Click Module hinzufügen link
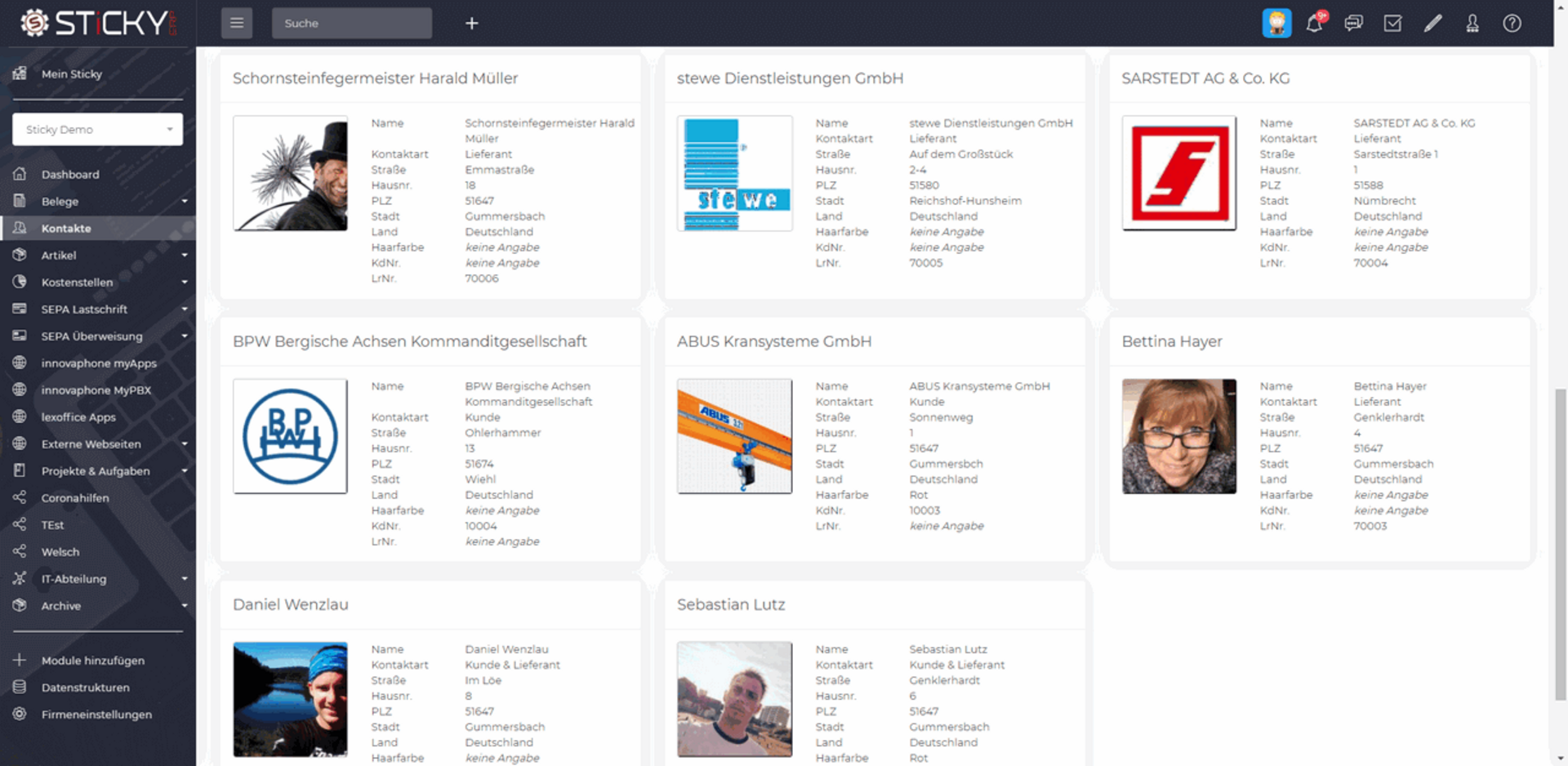 (x=92, y=661)
